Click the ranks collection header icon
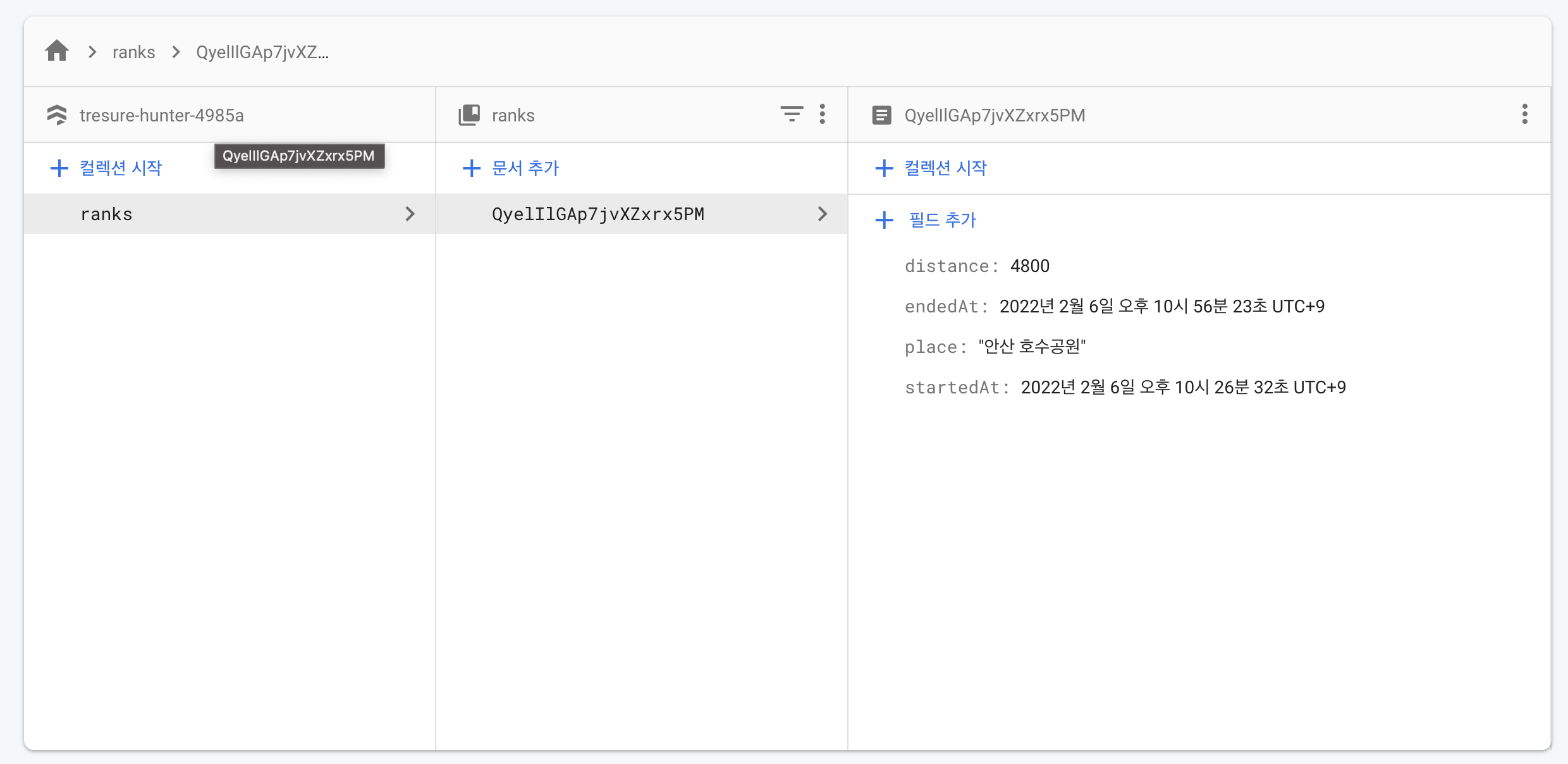This screenshot has height=764, width=1568. click(x=469, y=115)
